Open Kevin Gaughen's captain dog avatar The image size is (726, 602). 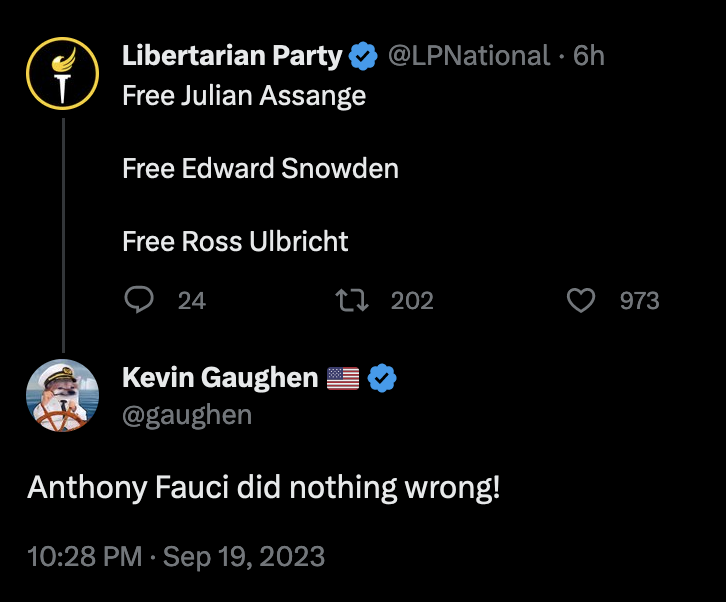(63, 395)
